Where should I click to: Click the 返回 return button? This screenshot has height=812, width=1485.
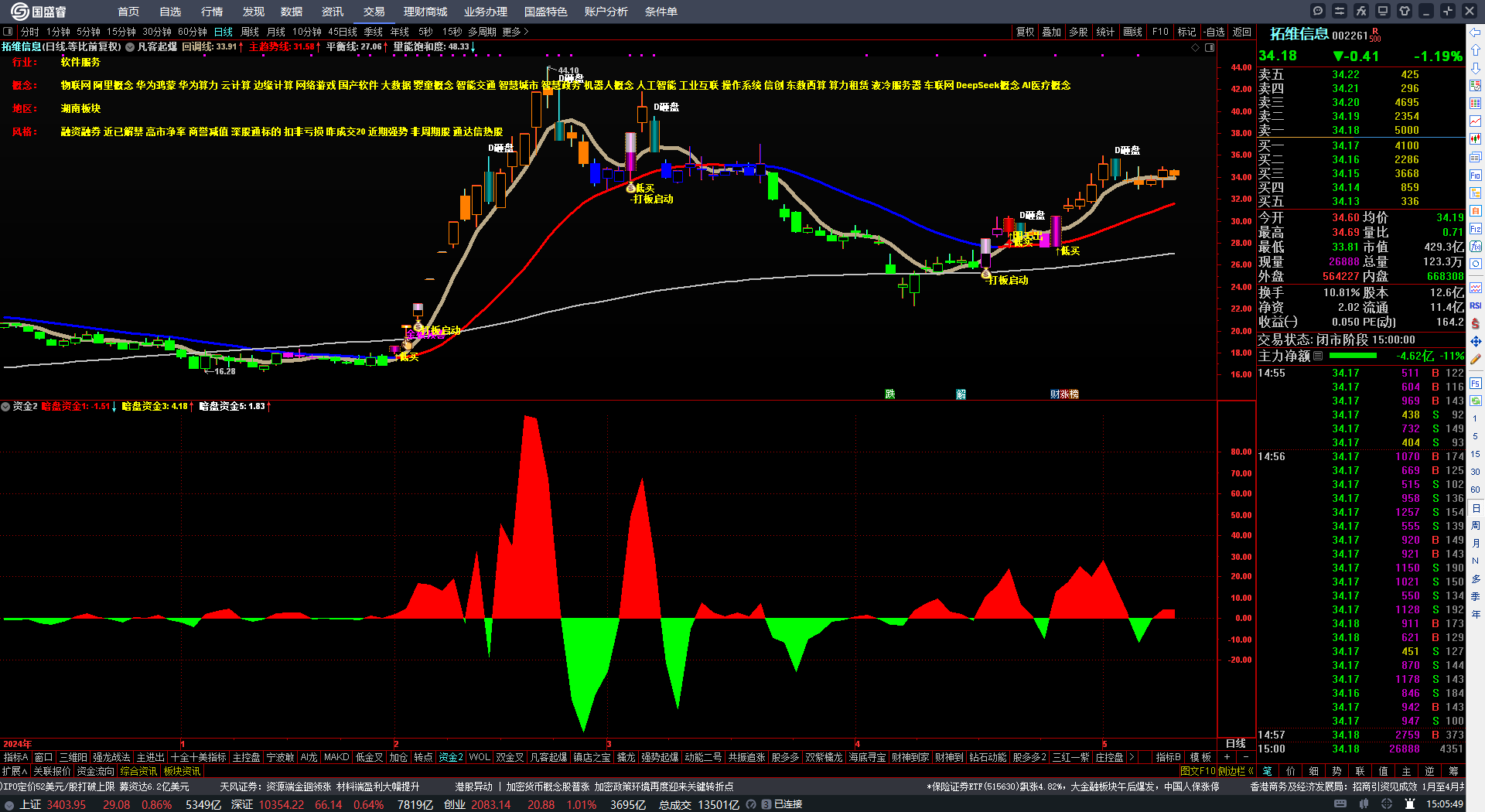(x=1242, y=32)
